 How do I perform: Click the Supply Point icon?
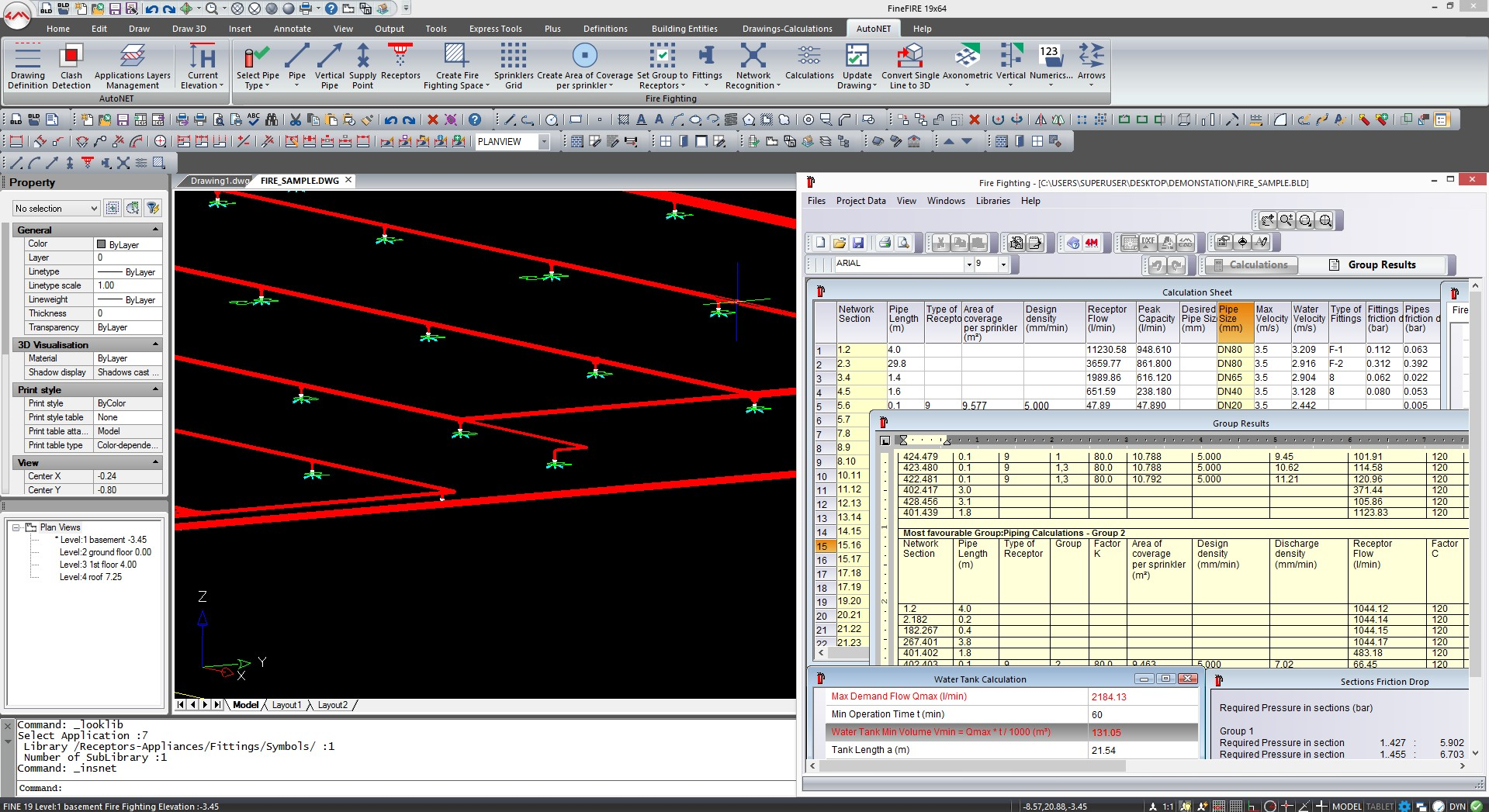click(x=362, y=65)
